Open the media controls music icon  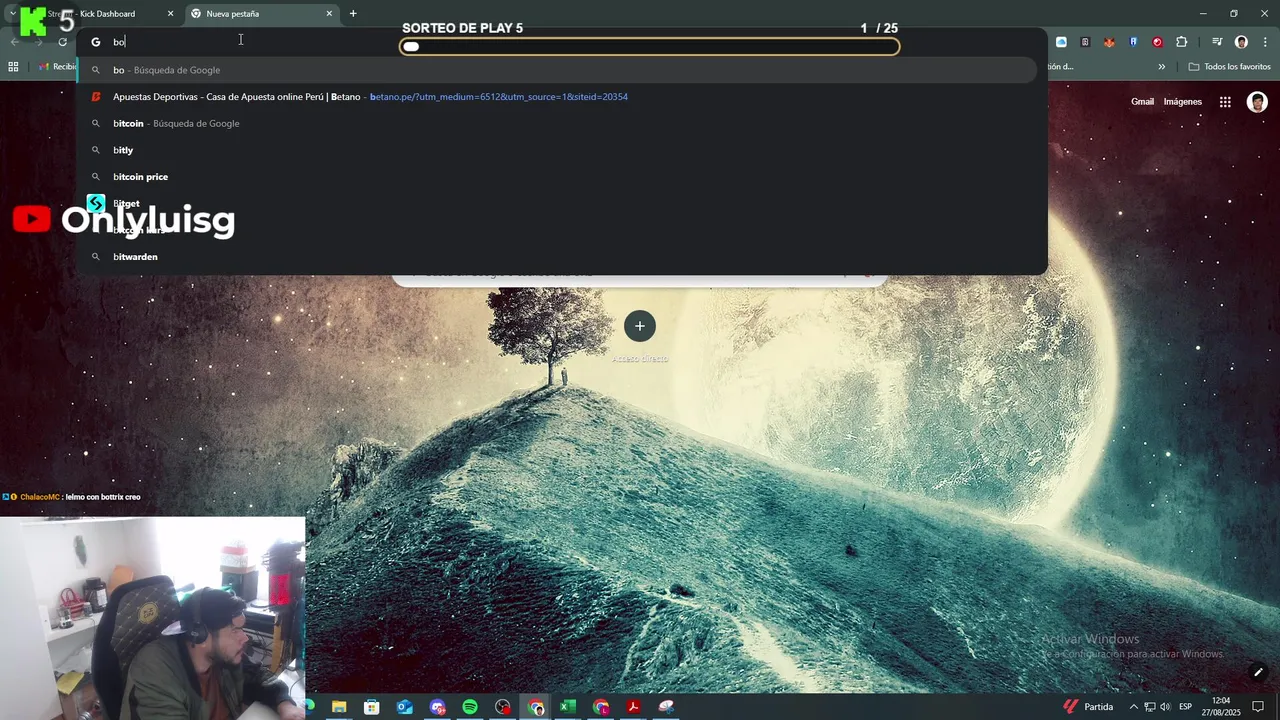[x=1217, y=42]
